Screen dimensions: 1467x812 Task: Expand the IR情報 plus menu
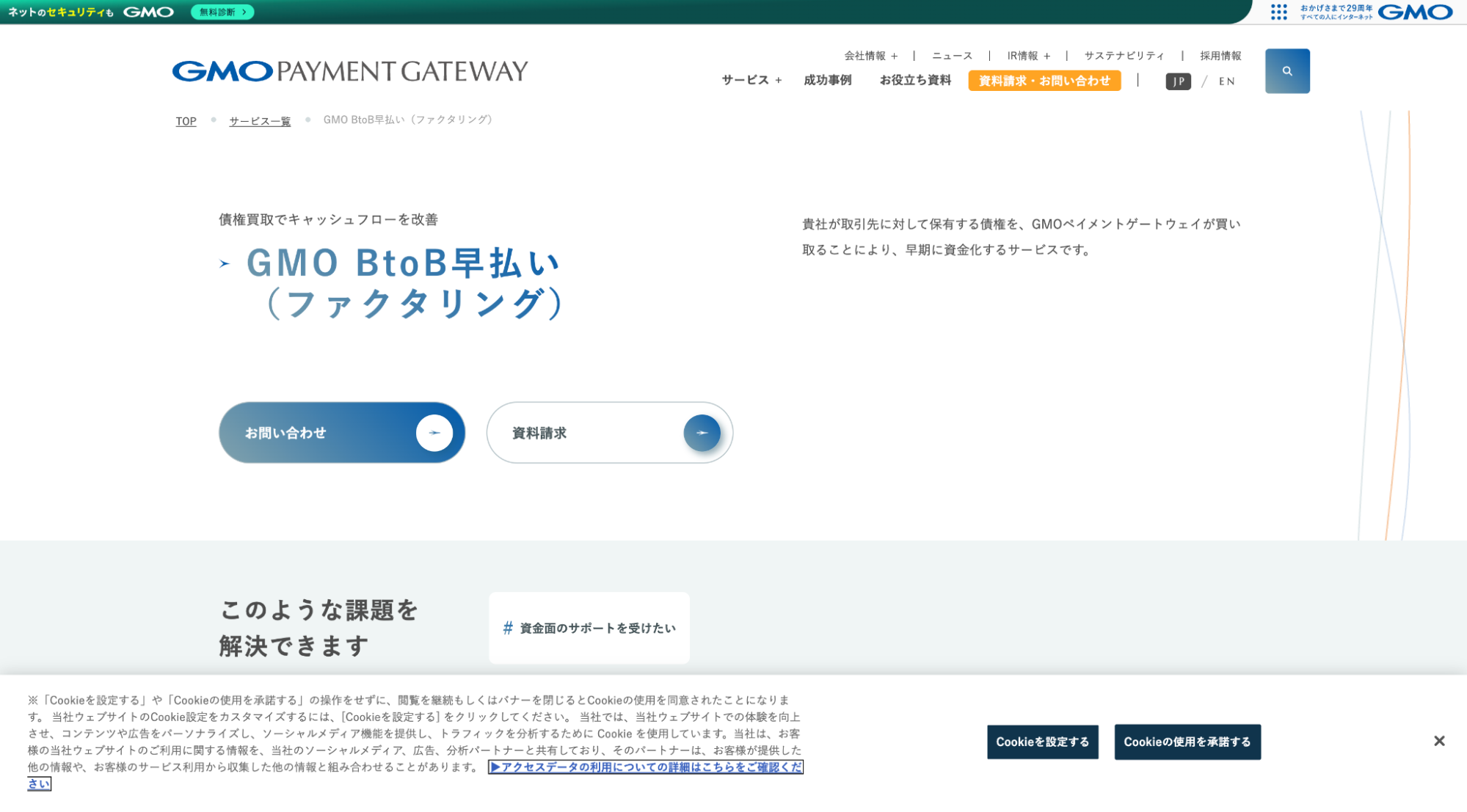(x=1028, y=56)
